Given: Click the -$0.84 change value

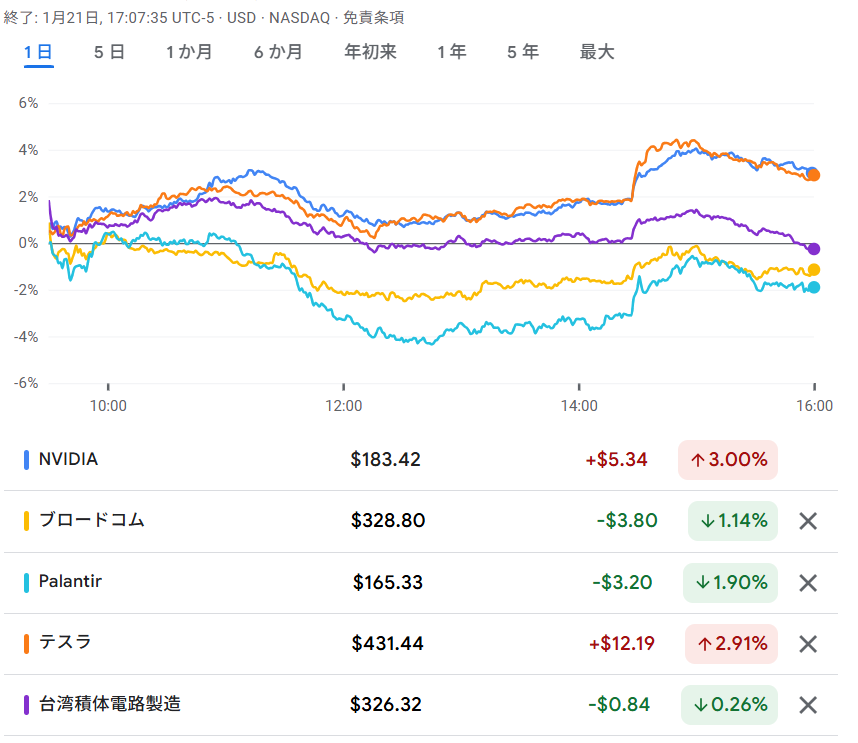Looking at the screenshot, I should tap(619, 704).
